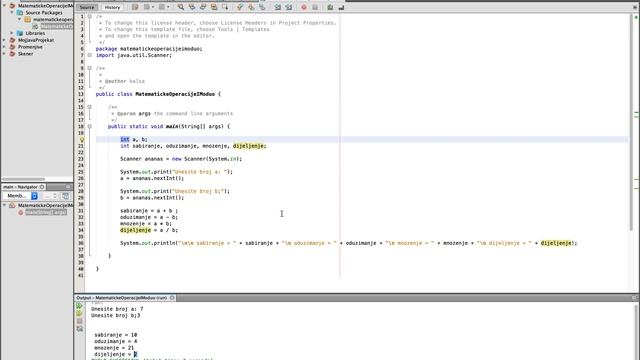
Task: Collapse Source Packages node
Action: point(12,13)
